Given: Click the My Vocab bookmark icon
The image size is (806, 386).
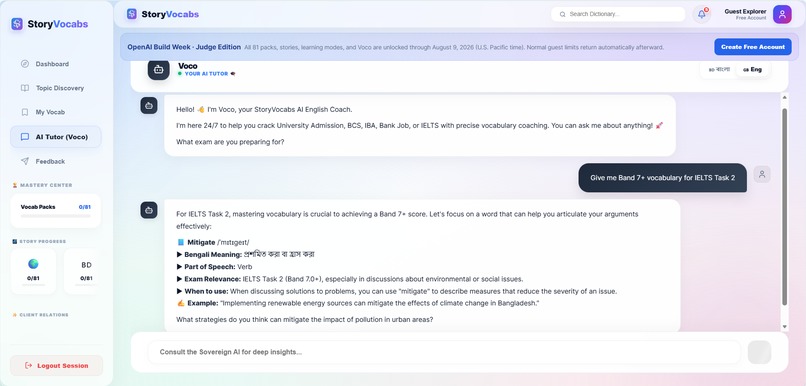Looking at the screenshot, I should pyautogui.click(x=25, y=112).
